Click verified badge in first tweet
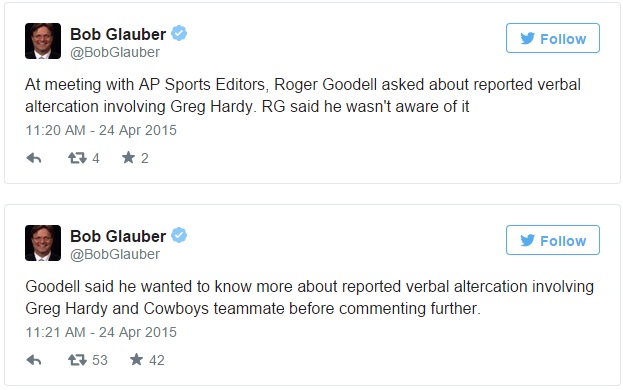623x390 pixels. tap(179, 33)
